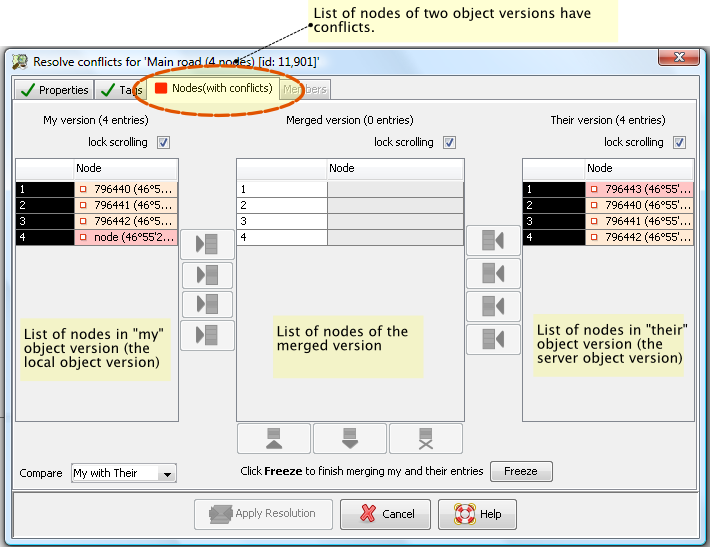710x547 pixels.
Task: Click the topmost copy-from-their-version arrow button
Action: (x=493, y=241)
